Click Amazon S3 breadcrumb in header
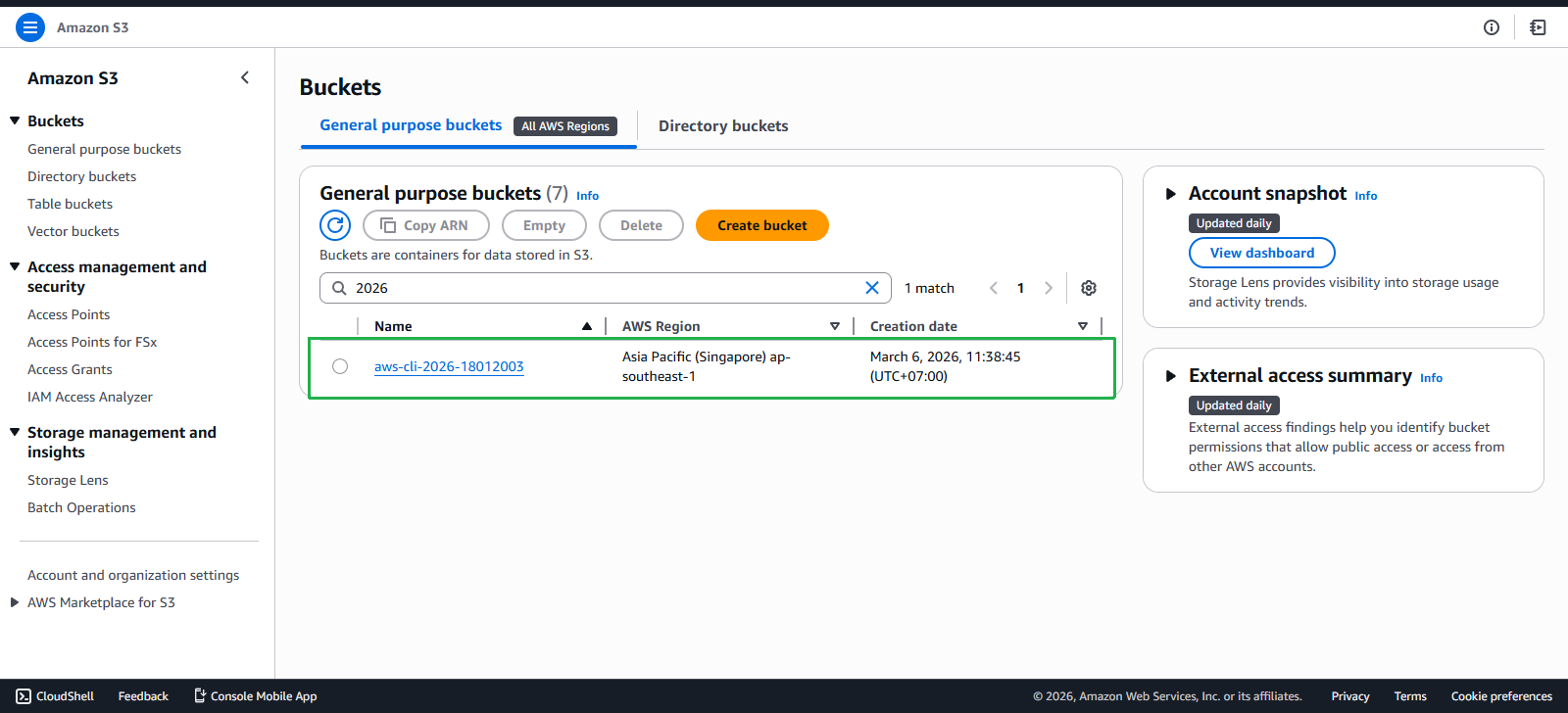1568x713 pixels. click(92, 27)
